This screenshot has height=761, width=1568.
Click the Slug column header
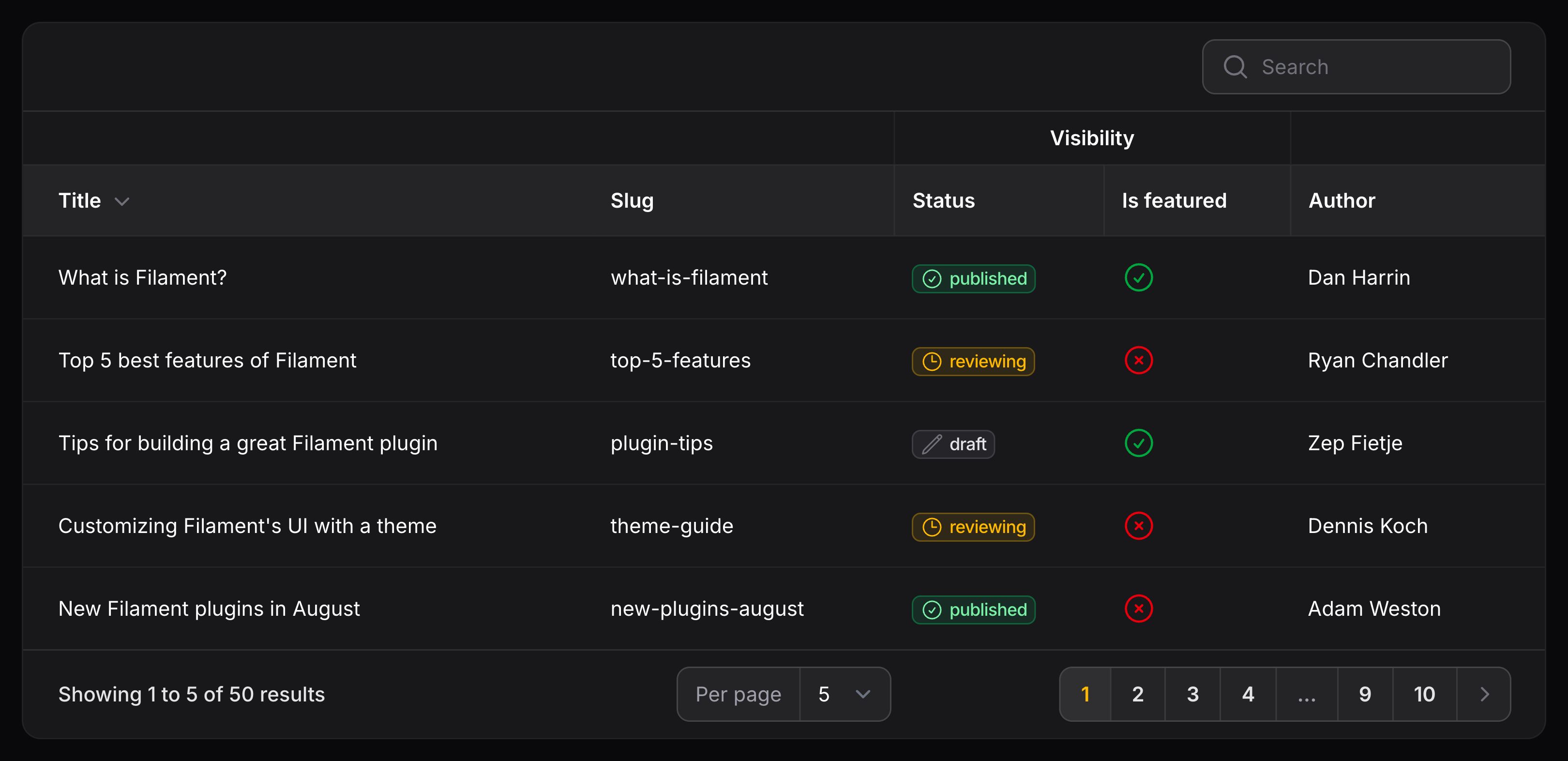[x=632, y=201]
